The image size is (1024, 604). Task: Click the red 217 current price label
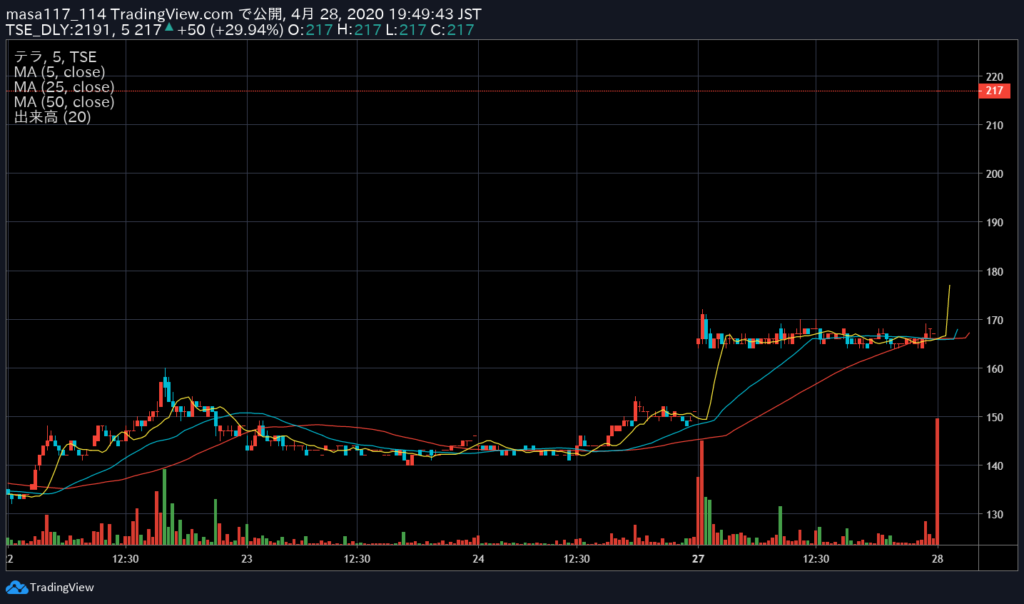[x=995, y=91]
